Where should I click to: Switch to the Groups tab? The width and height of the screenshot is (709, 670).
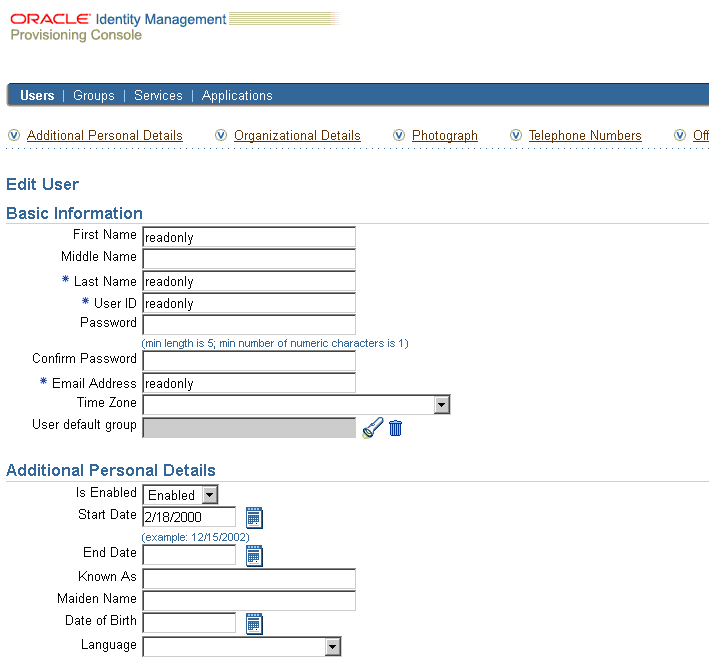(x=94, y=96)
